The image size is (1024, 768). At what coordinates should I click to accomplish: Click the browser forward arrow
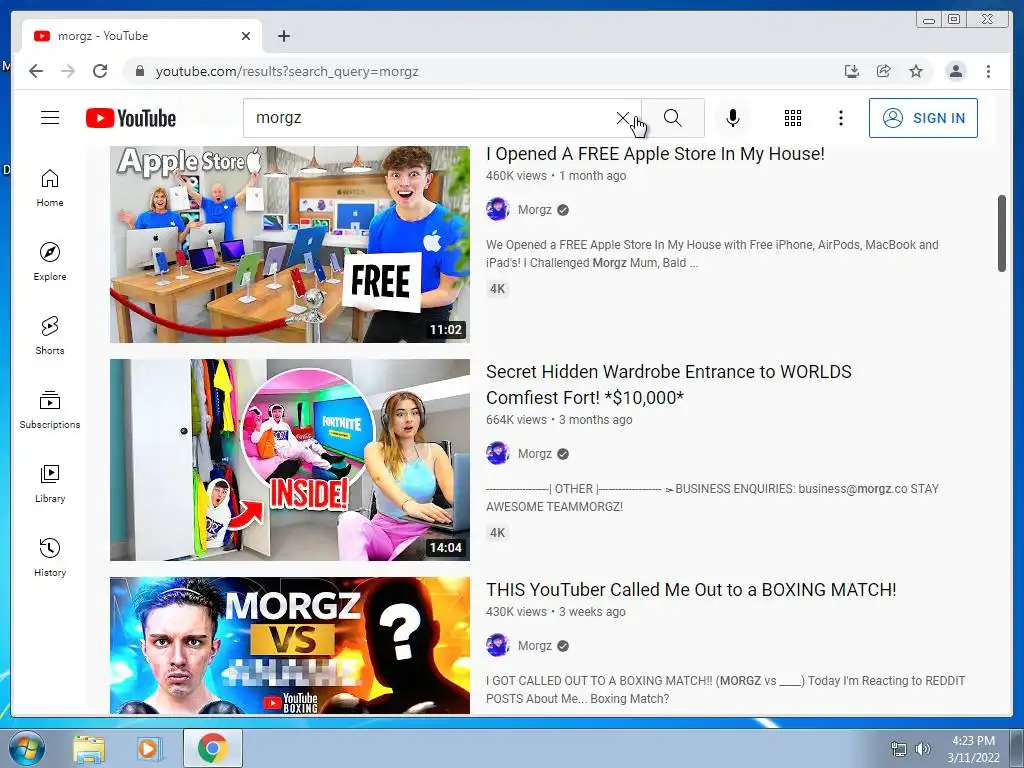click(x=68, y=71)
